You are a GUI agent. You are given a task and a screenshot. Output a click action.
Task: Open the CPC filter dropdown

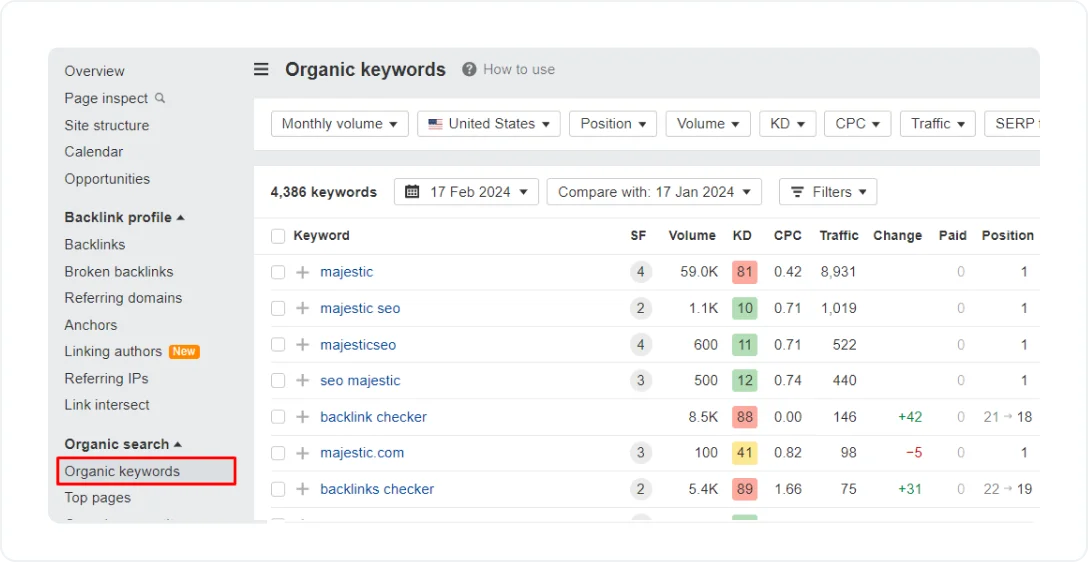pyautogui.click(x=858, y=124)
